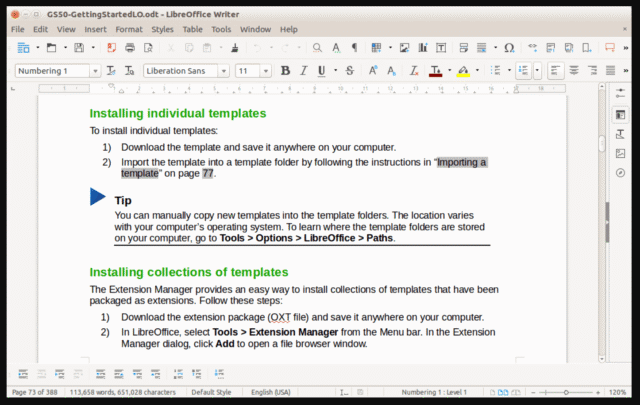Toggle Center alignment
This screenshot has width=640, height=405.
(x=574, y=71)
